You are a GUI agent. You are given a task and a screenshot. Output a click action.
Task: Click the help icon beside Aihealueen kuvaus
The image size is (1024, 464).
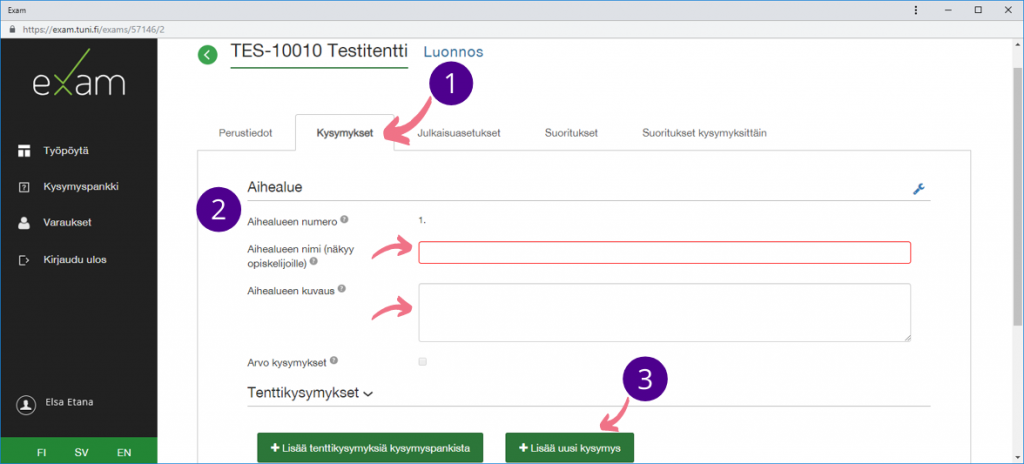[x=342, y=288]
